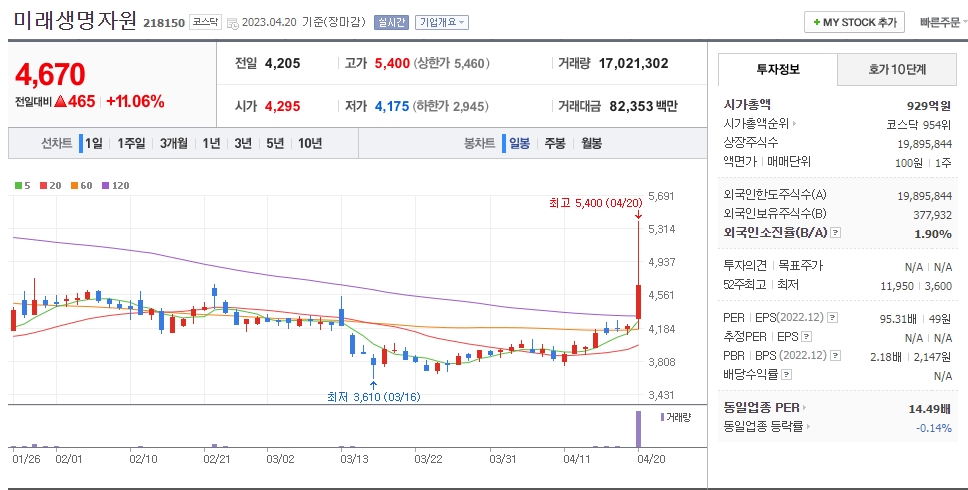Click the 03/13 date on chart axis
Screen dimensions: 968x490
(x=354, y=459)
